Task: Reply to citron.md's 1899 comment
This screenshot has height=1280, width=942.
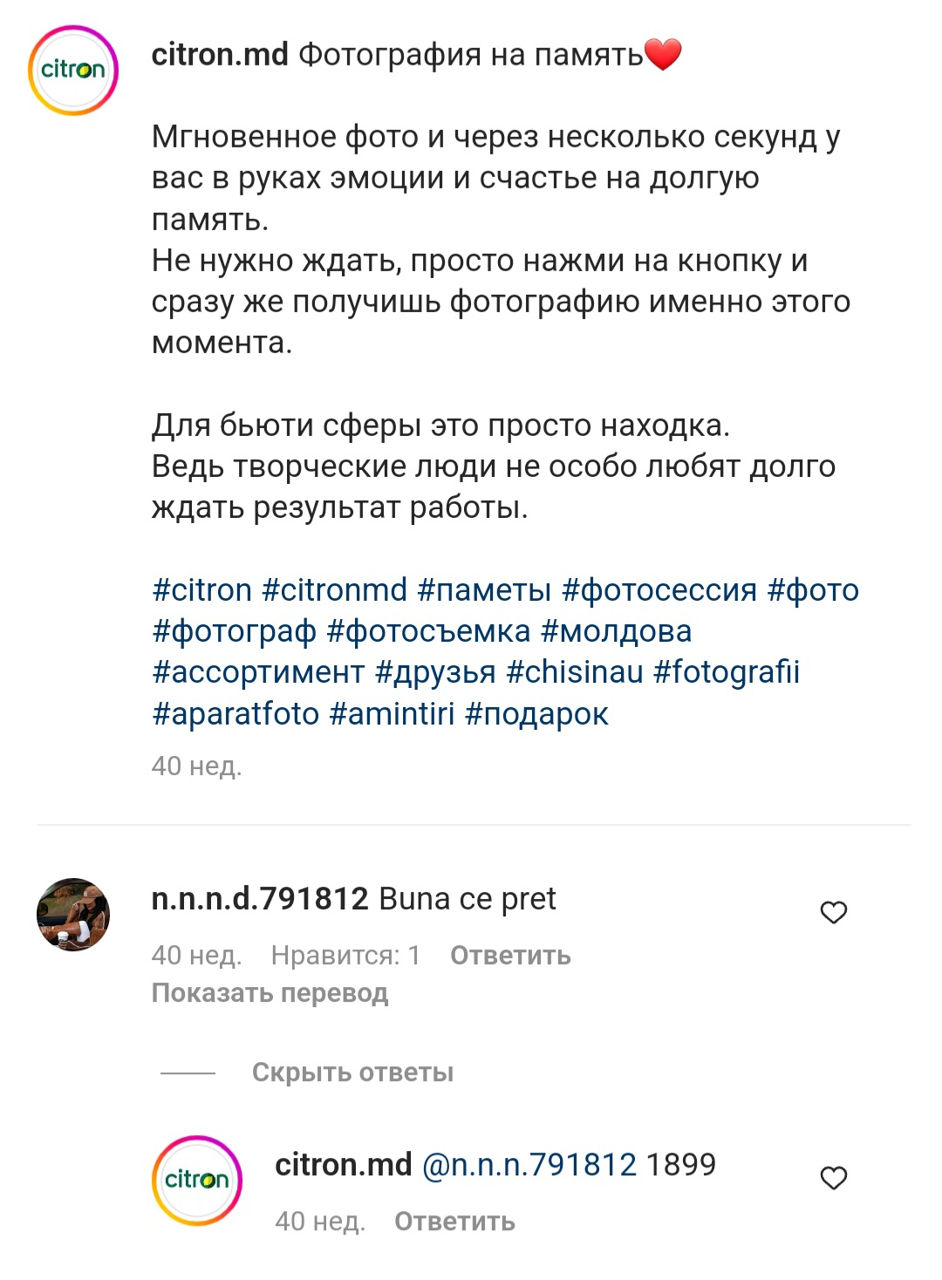Action: (454, 1221)
